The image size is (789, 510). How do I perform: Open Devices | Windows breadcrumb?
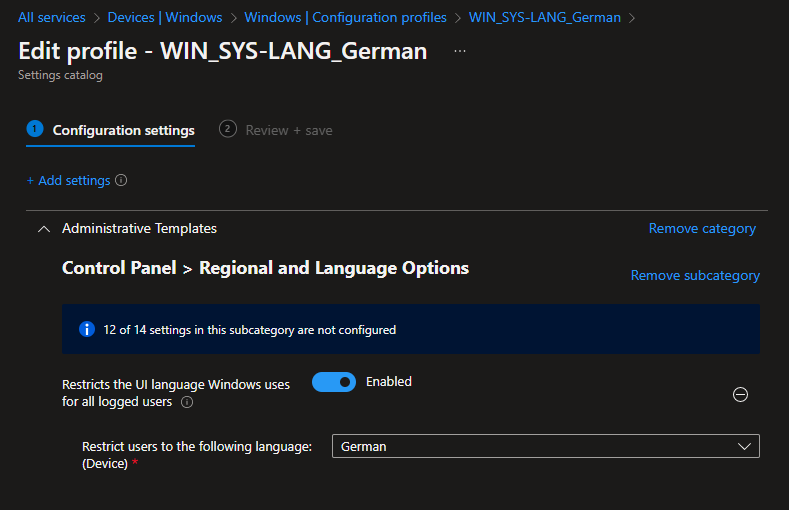164,17
